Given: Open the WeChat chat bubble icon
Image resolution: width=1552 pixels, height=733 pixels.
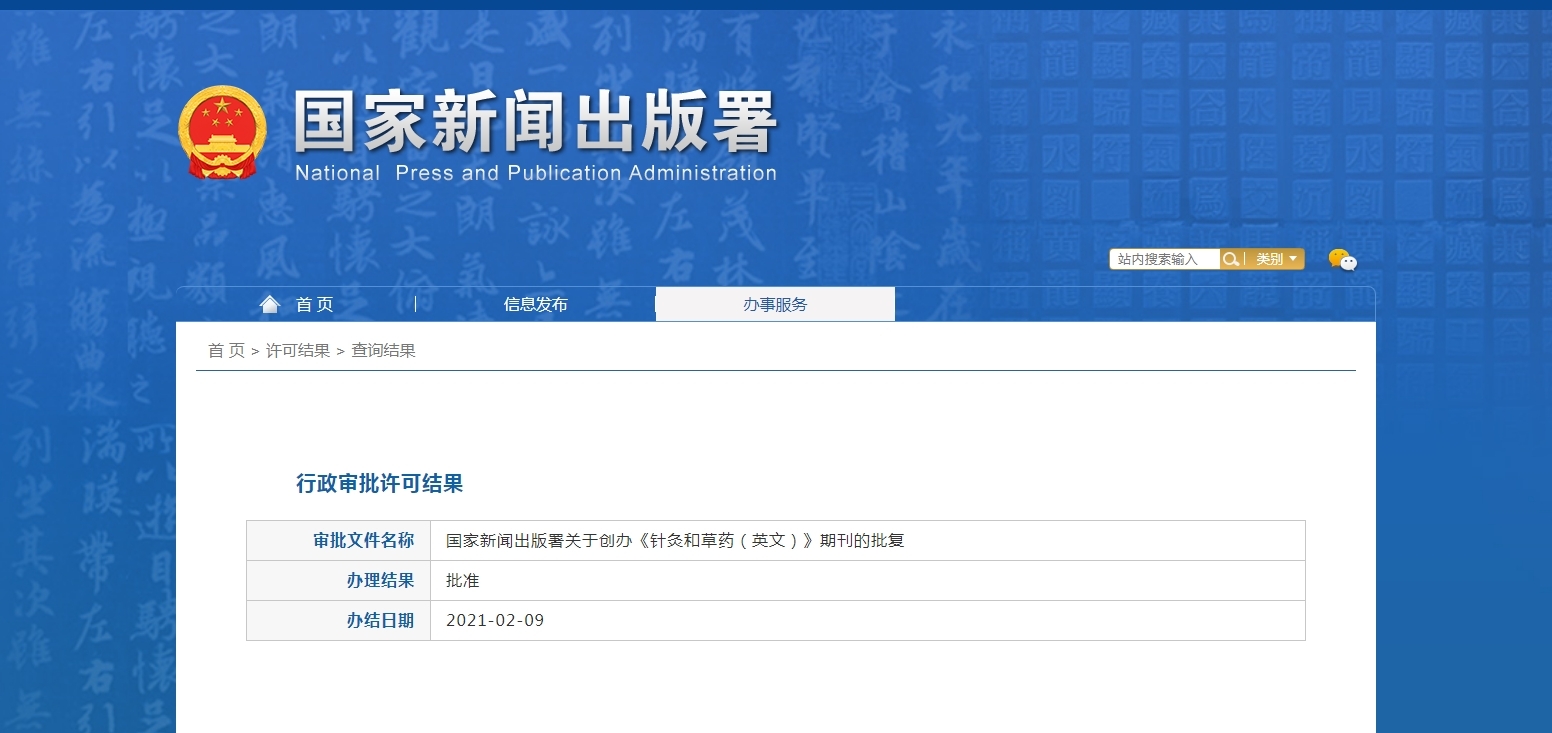Looking at the screenshot, I should pyautogui.click(x=1342, y=260).
